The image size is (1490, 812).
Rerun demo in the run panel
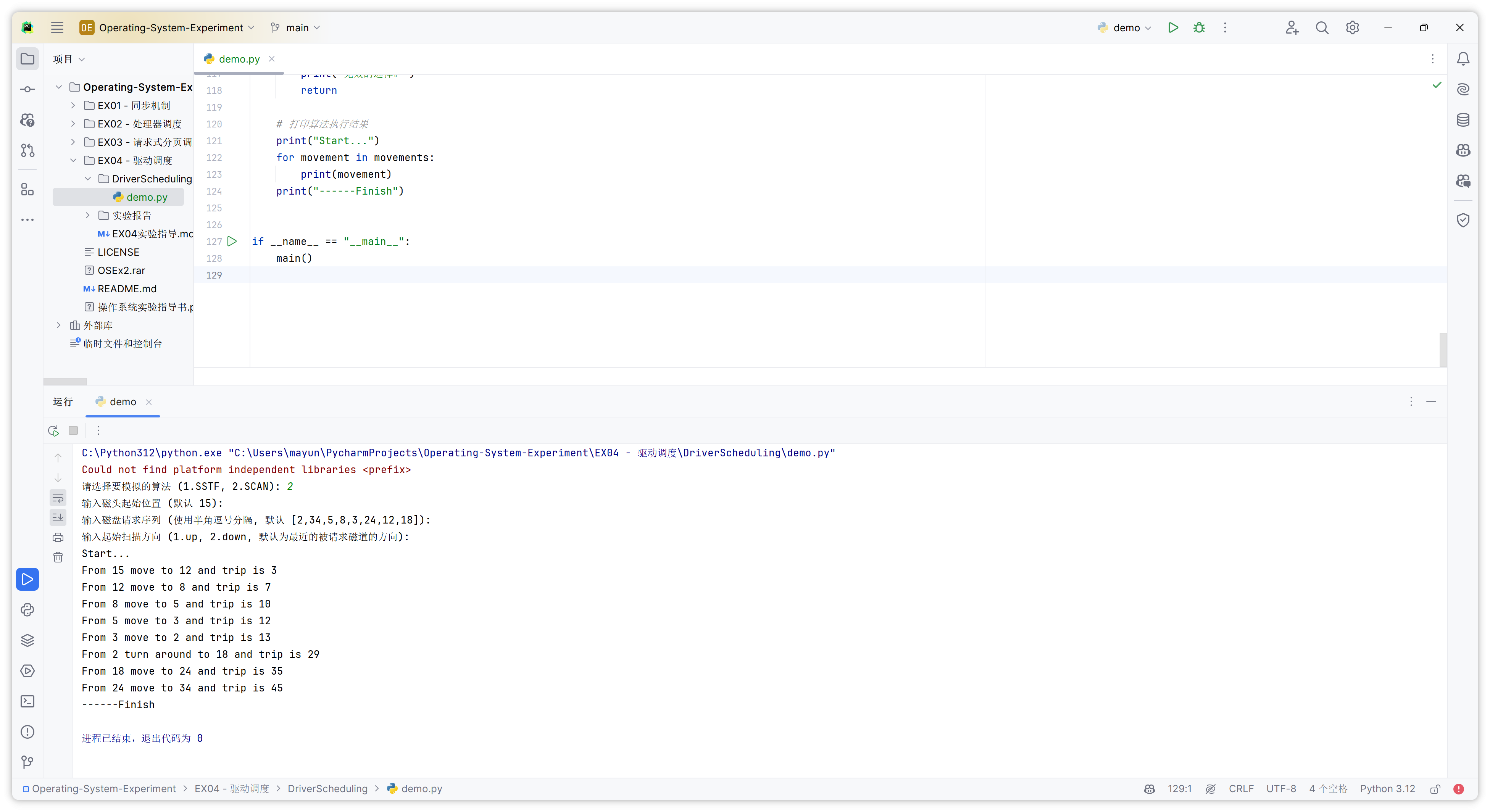click(x=53, y=430)
